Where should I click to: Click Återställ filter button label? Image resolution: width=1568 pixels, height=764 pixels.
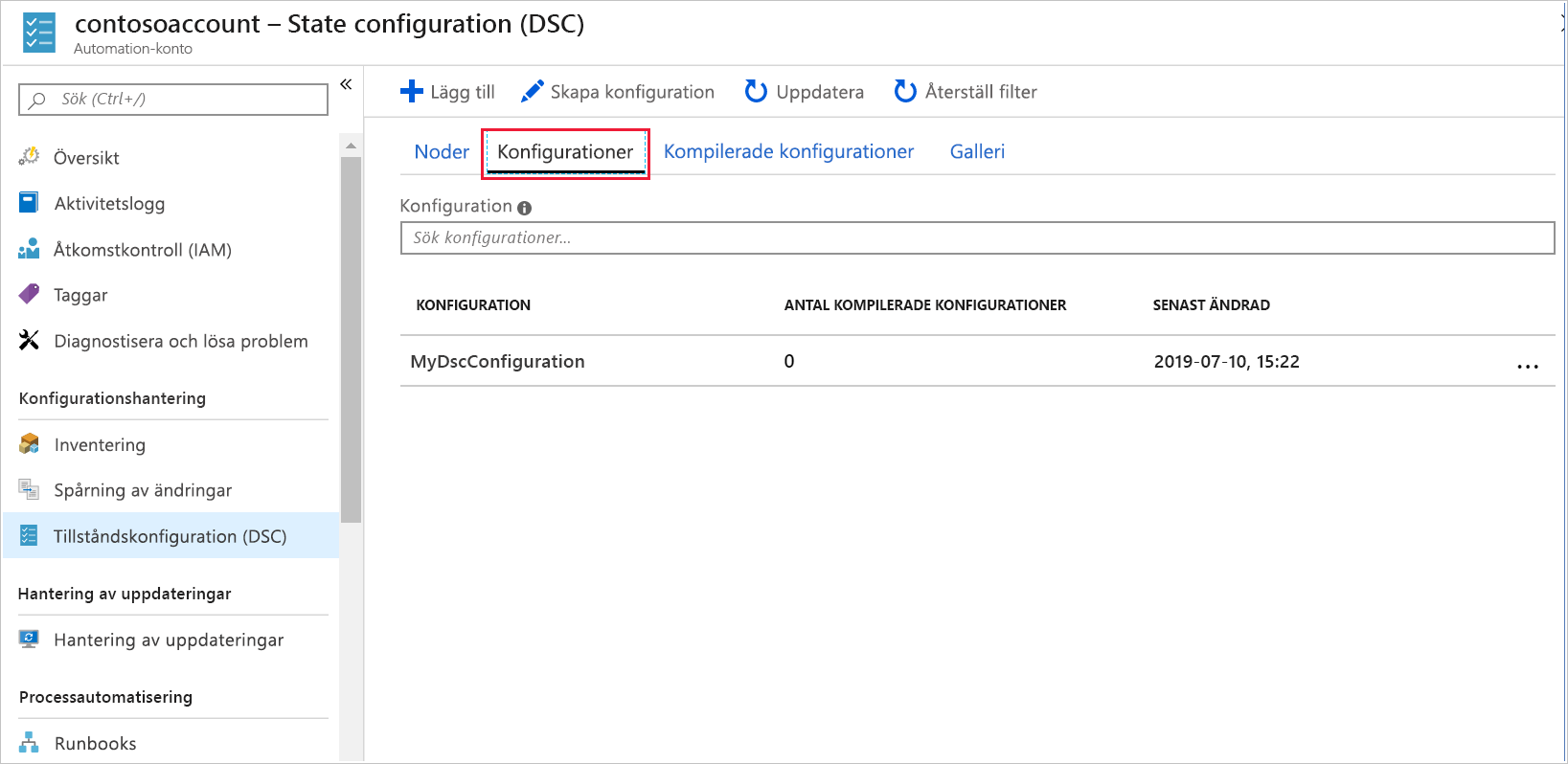[981, 92]
